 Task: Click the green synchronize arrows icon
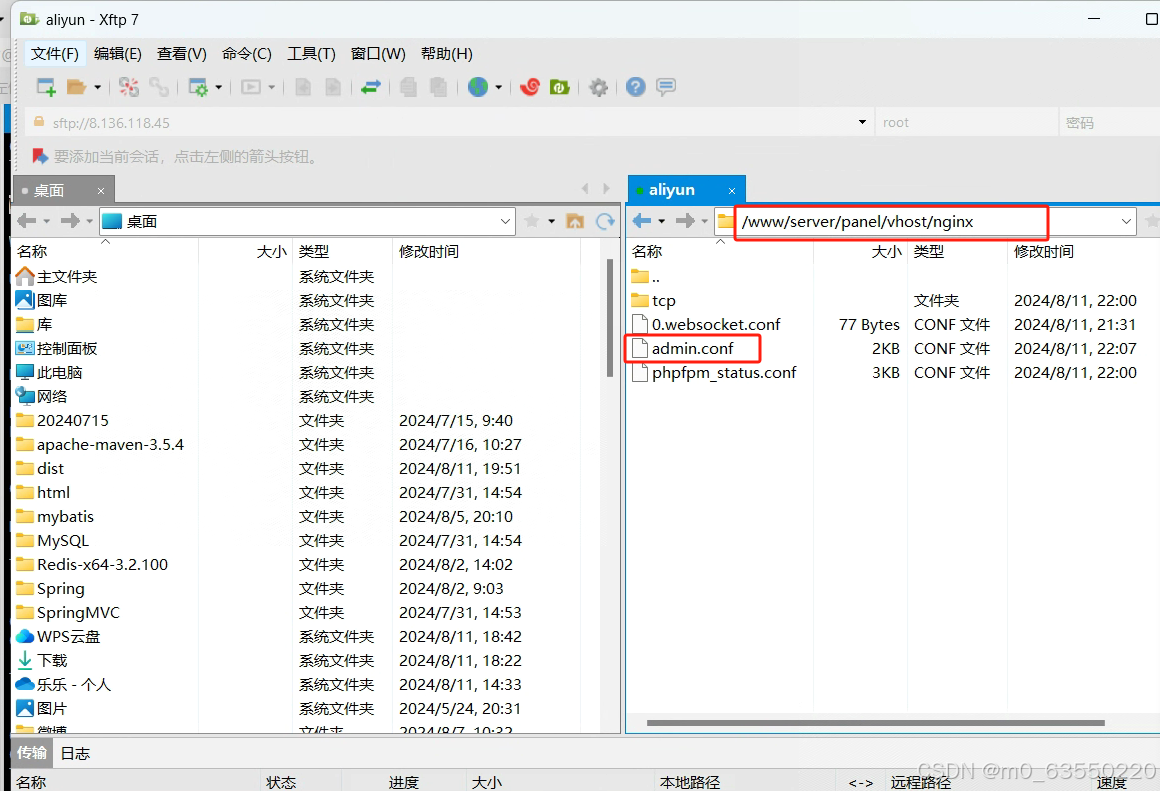click(371, 87)
